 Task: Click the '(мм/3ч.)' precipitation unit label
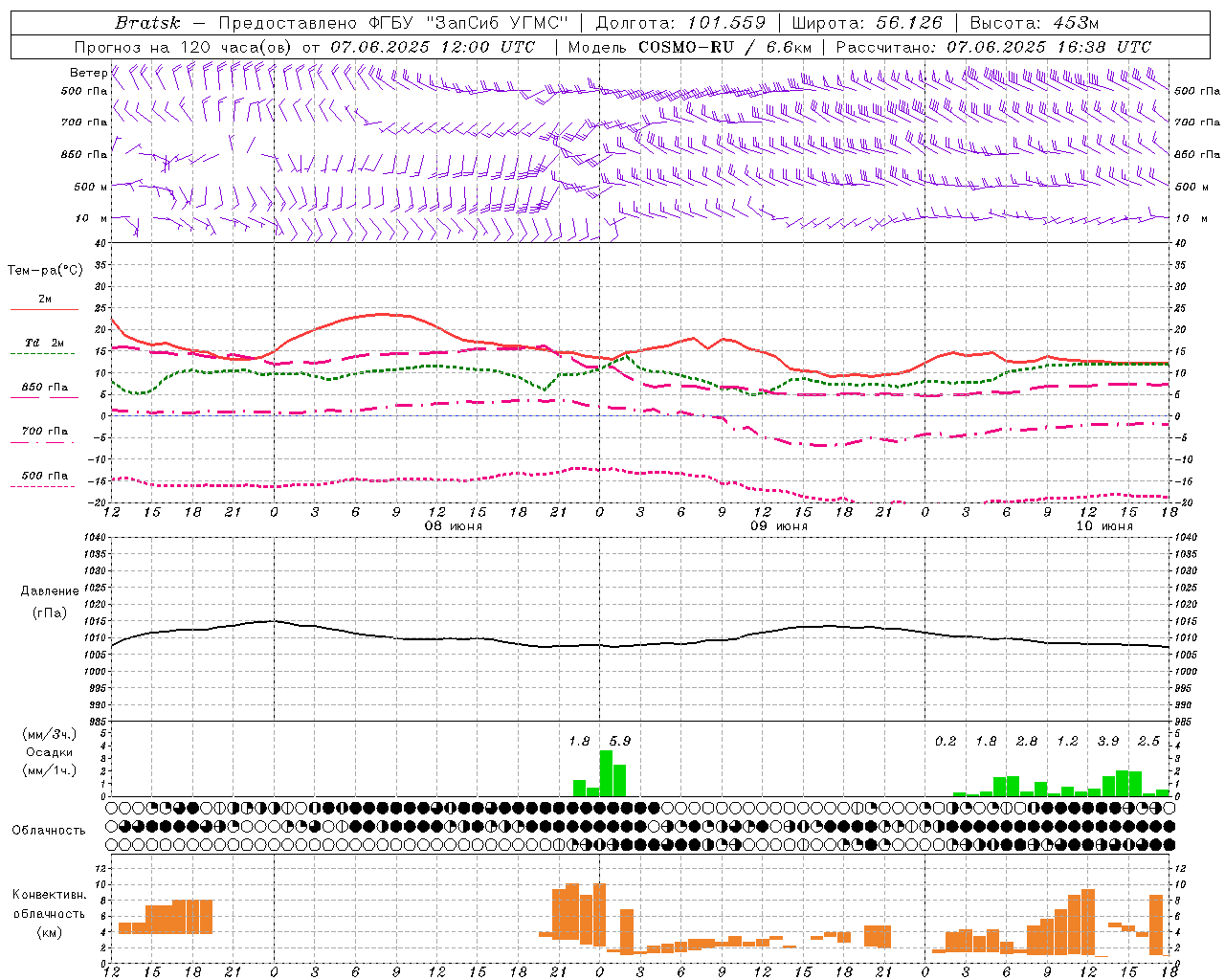tap(50, 734)
